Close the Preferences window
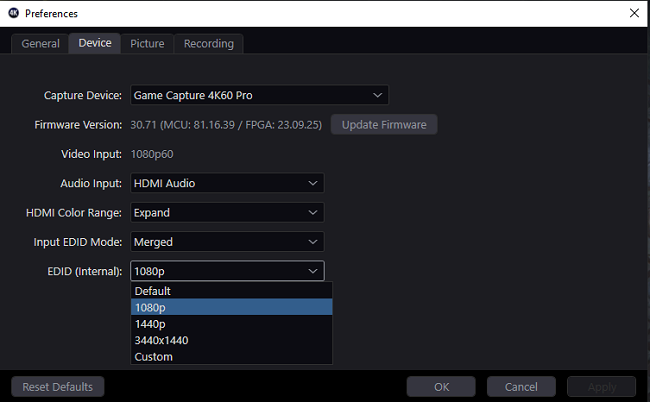650x402 pixels. click(634, 13)
